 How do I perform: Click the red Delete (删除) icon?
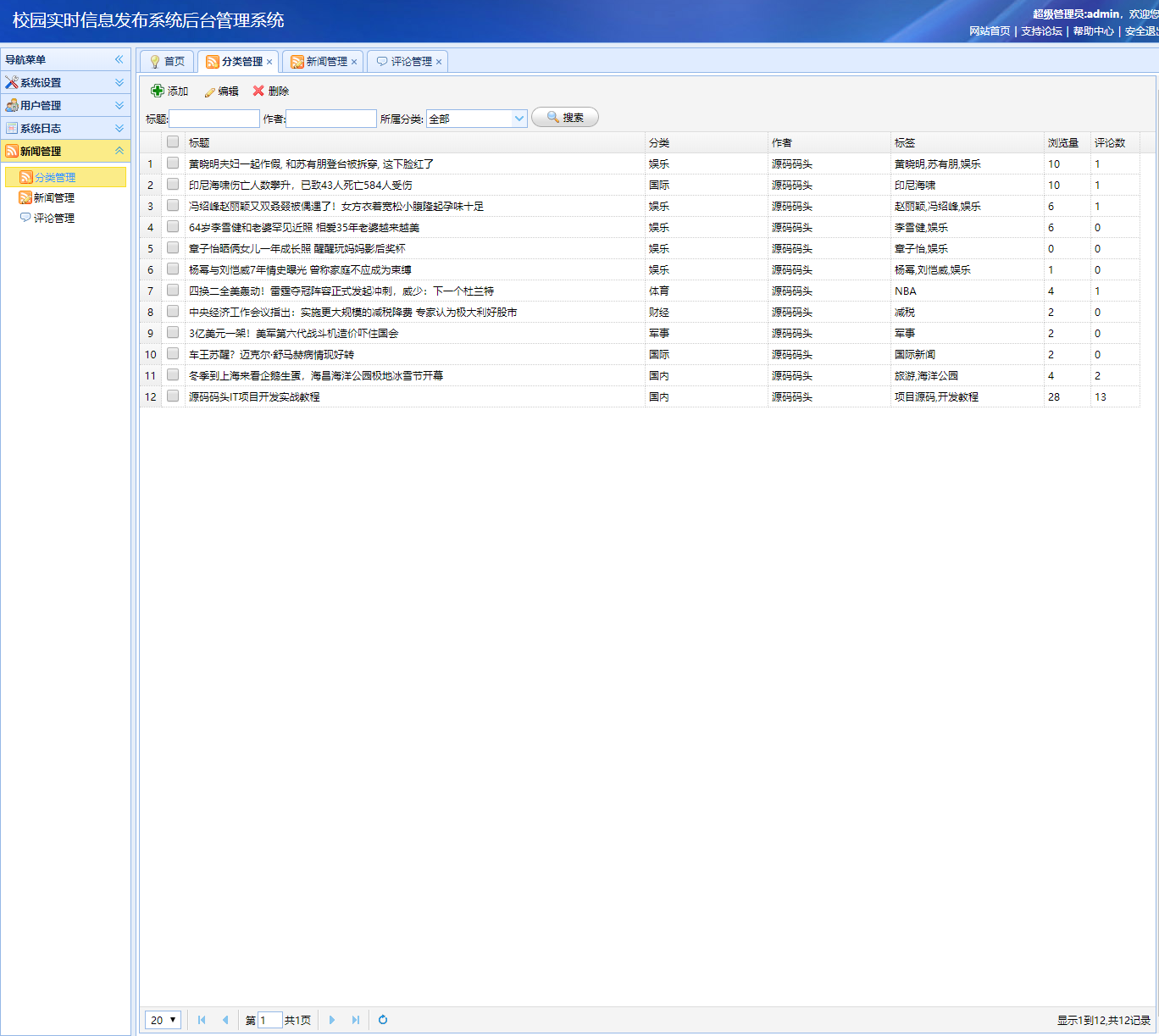pyautogui.click(x=258, y=91)
